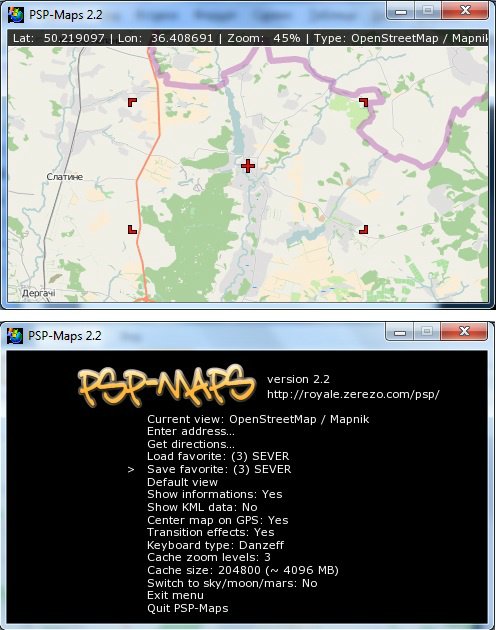Maximize the map window
The image size is (496, 630).
[428, 11]
